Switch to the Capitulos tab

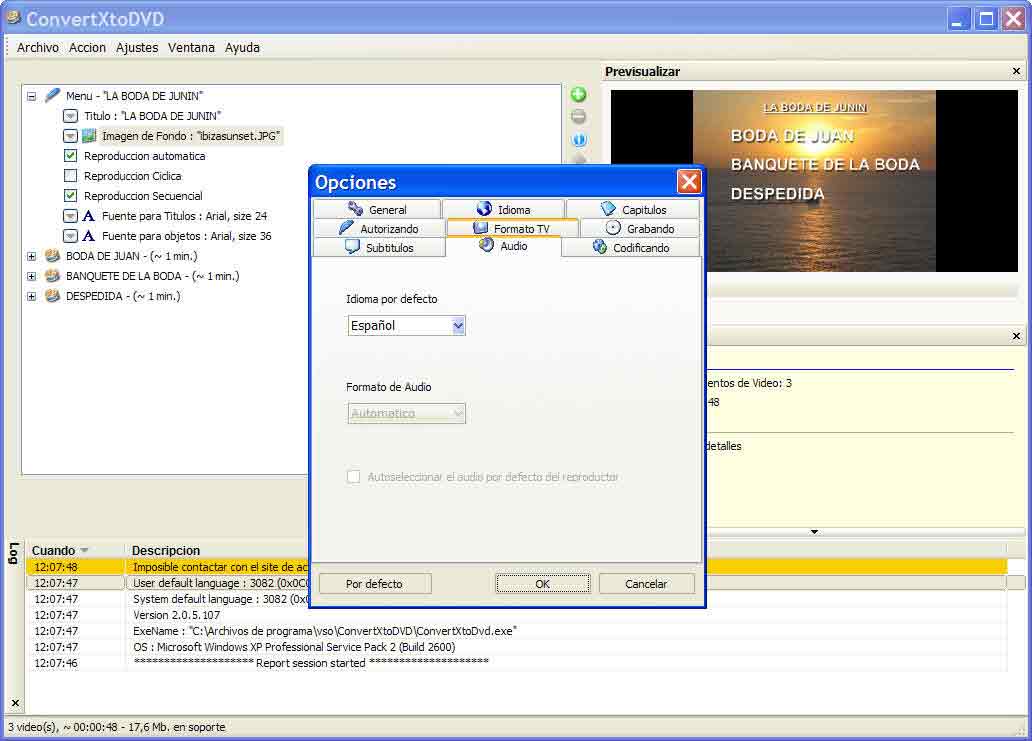click(632, 209)
